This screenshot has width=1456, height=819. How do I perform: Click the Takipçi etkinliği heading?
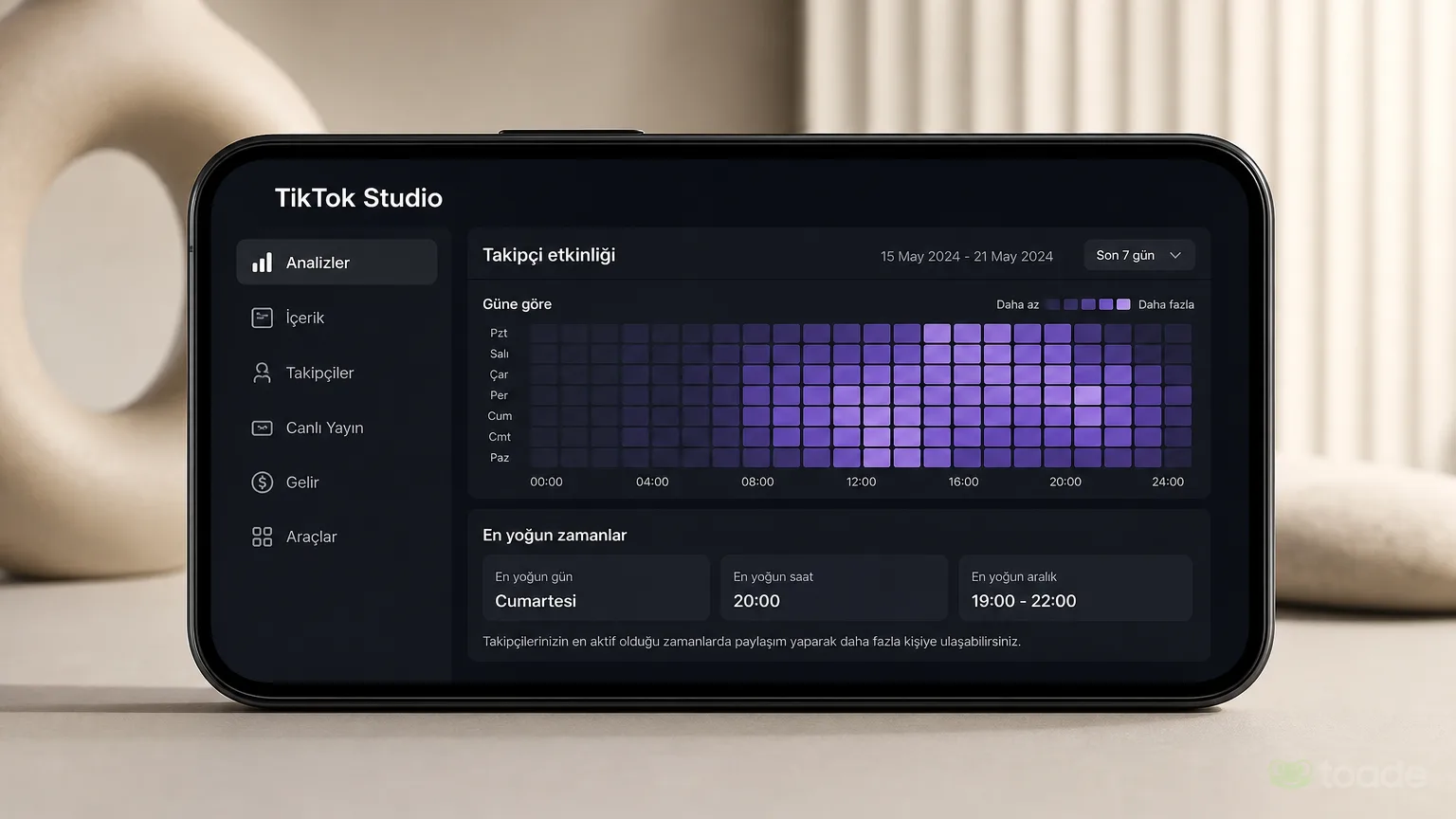(549, 255)
